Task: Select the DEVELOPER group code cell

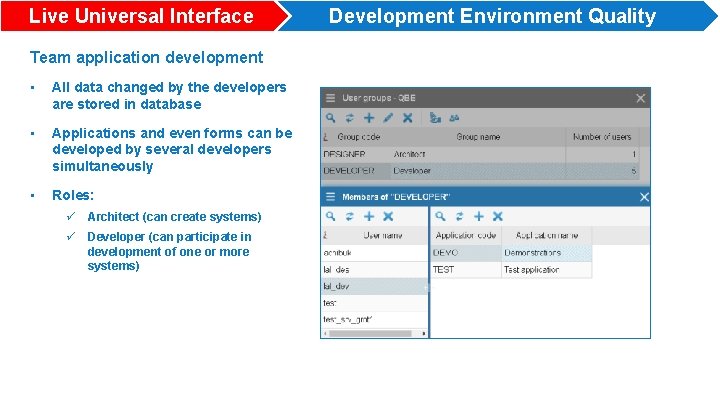Action: 356,171
